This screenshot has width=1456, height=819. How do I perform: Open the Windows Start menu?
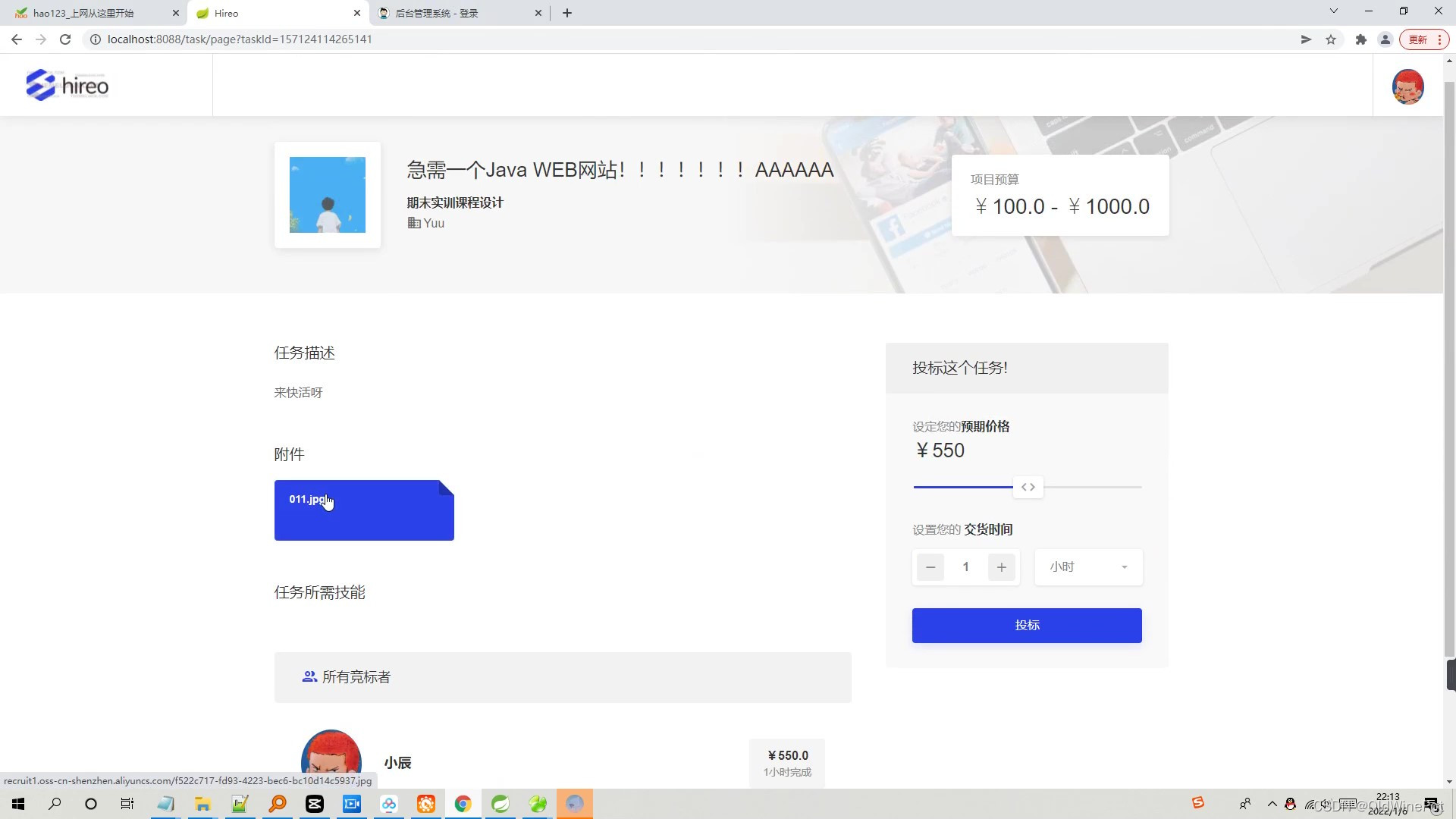pyautogui.click(x=18, y=804)
